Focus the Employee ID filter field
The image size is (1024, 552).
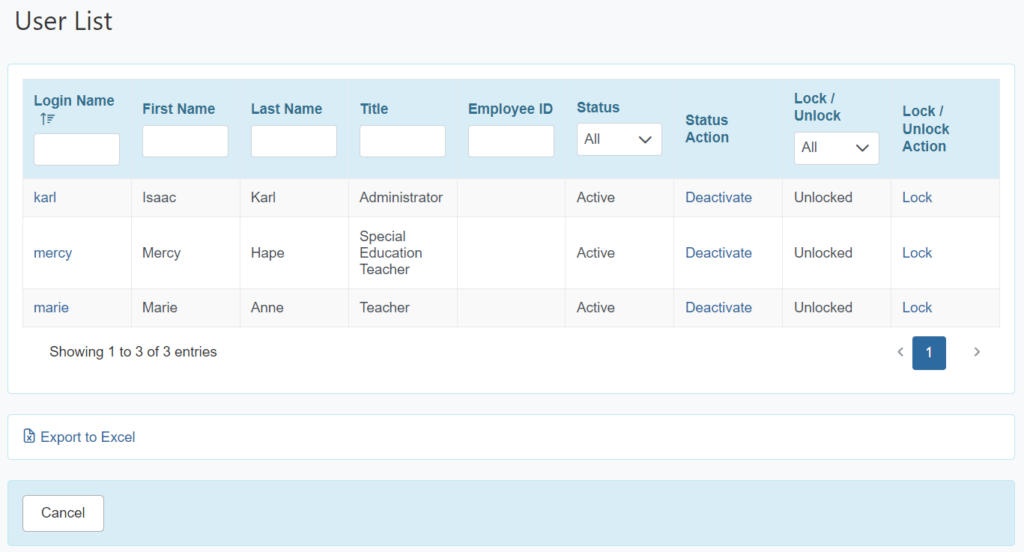[511, 141]
